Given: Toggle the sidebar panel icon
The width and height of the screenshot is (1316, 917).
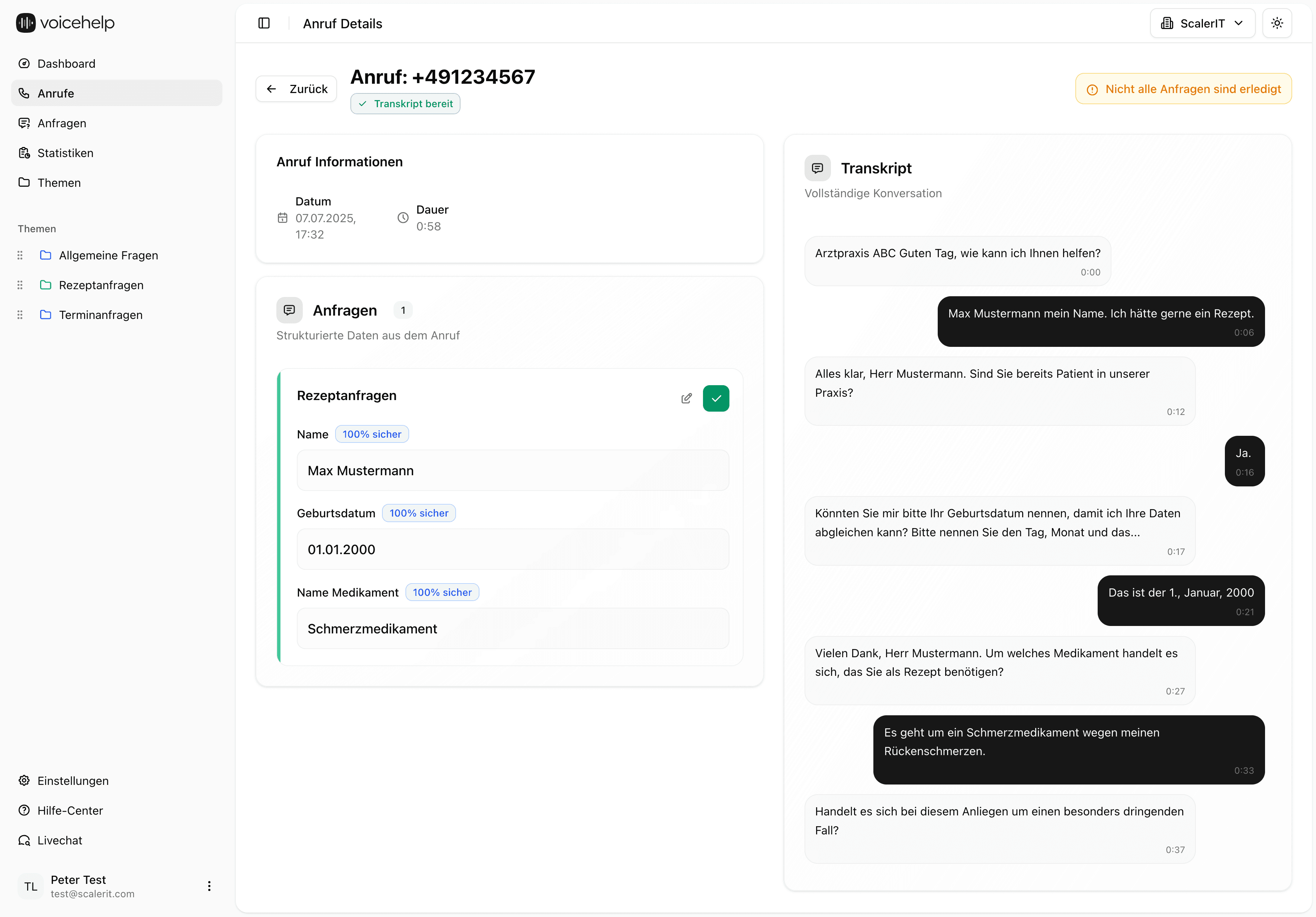Looking at the screenshot, I should pos(264,23).
